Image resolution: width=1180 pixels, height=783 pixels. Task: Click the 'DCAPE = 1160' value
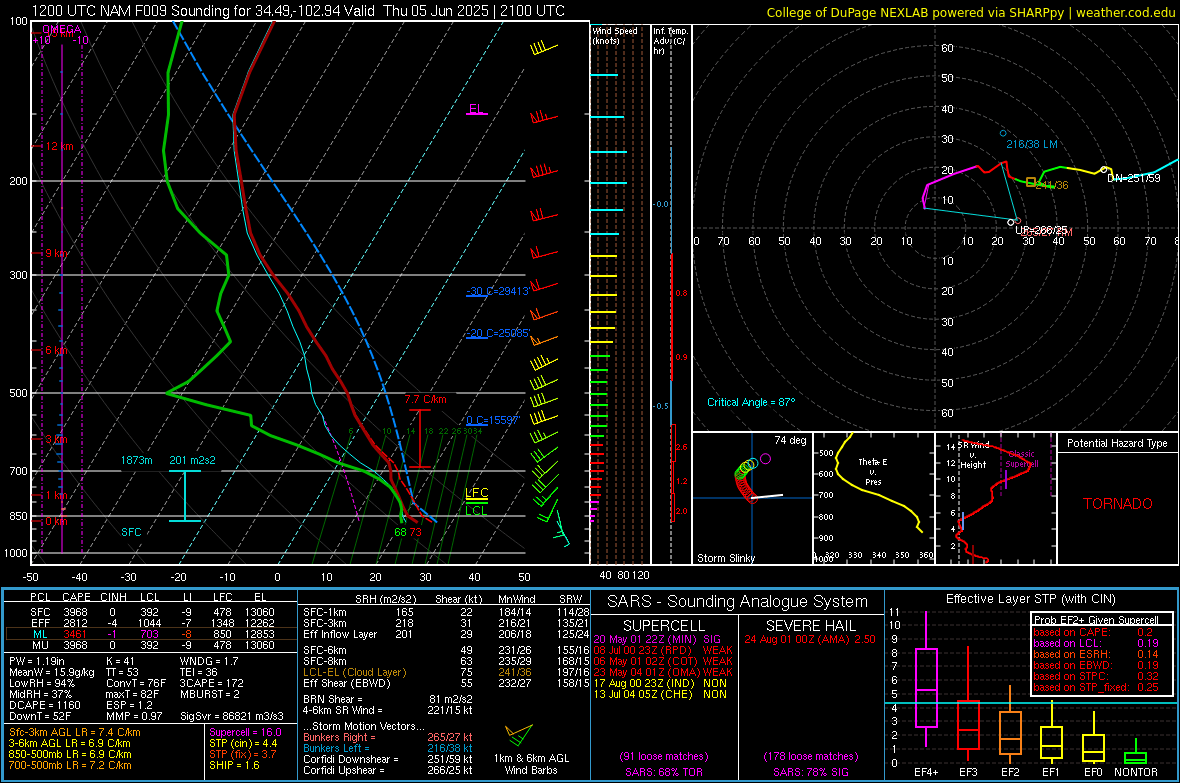click(44, 705)
